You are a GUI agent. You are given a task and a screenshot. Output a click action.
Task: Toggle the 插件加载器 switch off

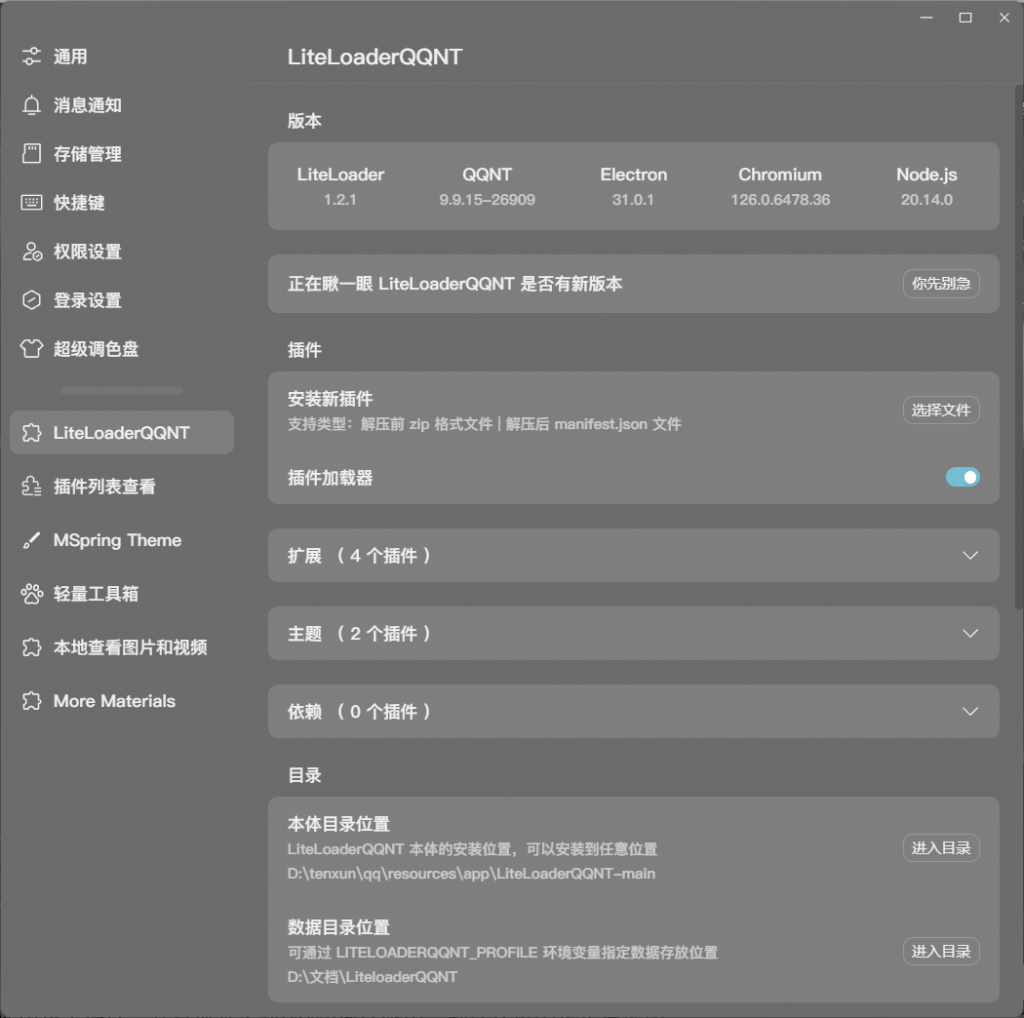[x=962, y=477]
